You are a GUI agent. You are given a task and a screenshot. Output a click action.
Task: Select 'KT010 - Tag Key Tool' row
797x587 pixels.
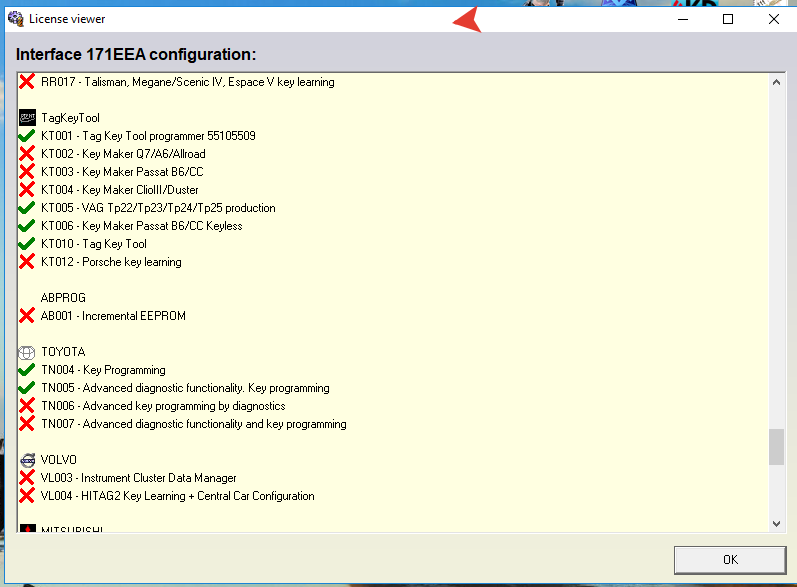[94, 244]
